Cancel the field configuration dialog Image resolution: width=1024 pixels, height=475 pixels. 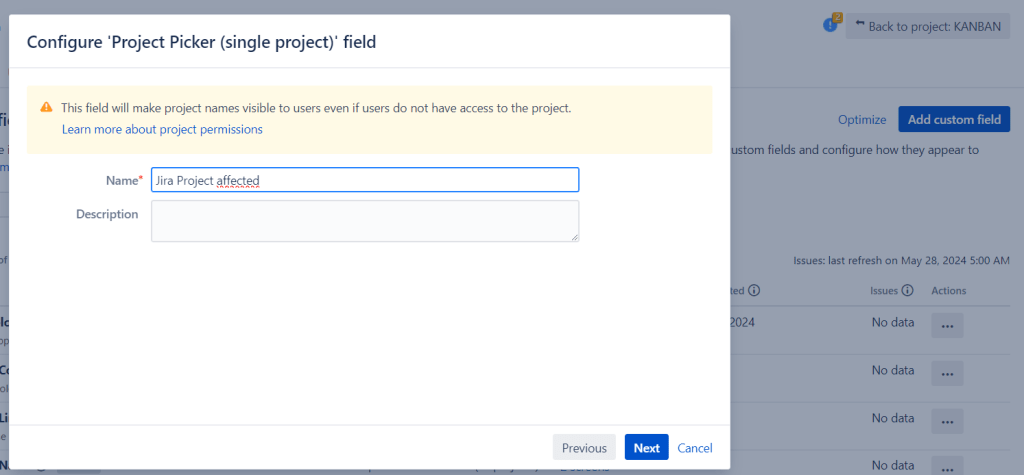(695, 448)
